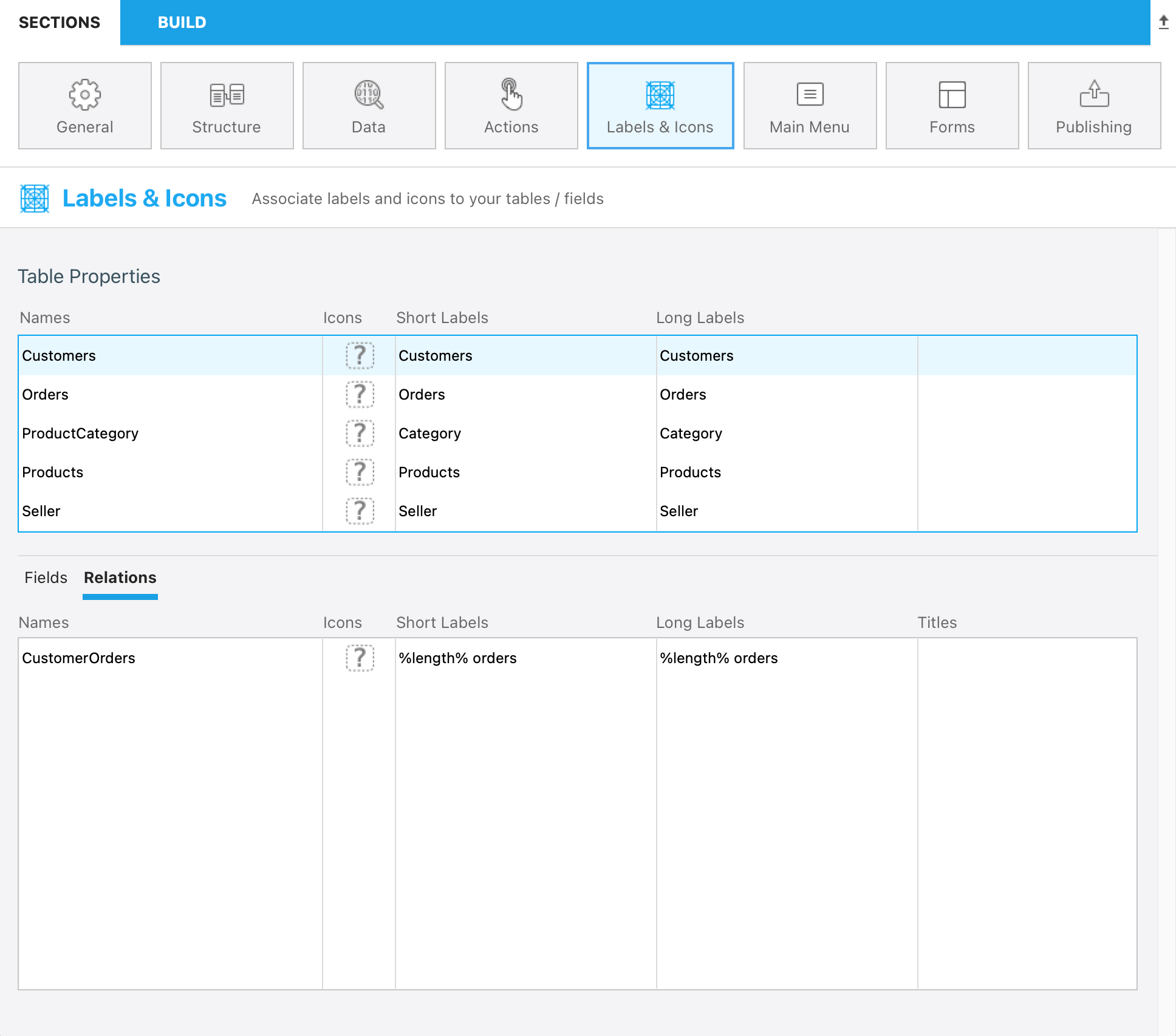Edit the Orders short label

pos(525,394)
